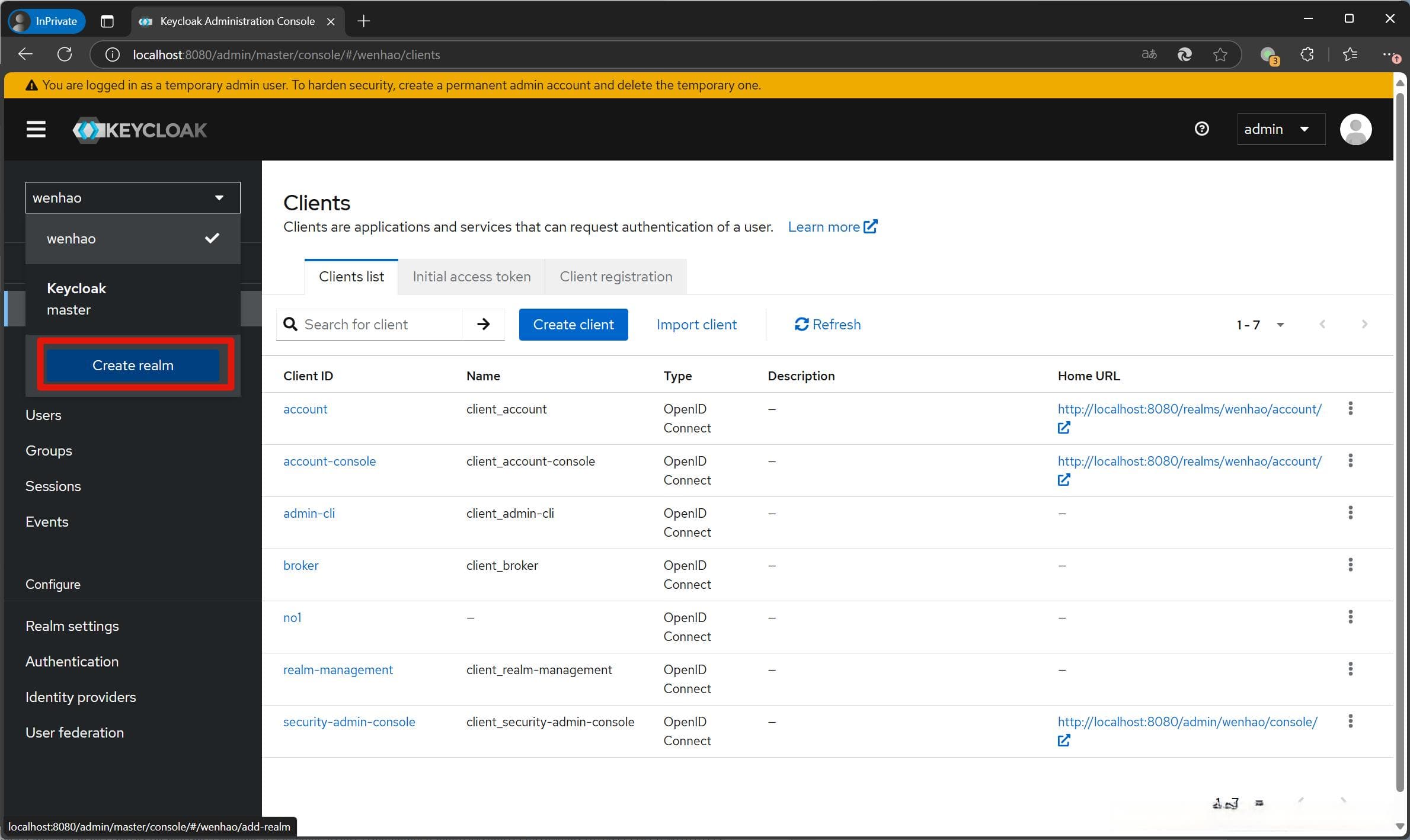Open Identity providers in sidebar
The width and height of the screenshot is (1410, 840).
(x=81, y=697)
